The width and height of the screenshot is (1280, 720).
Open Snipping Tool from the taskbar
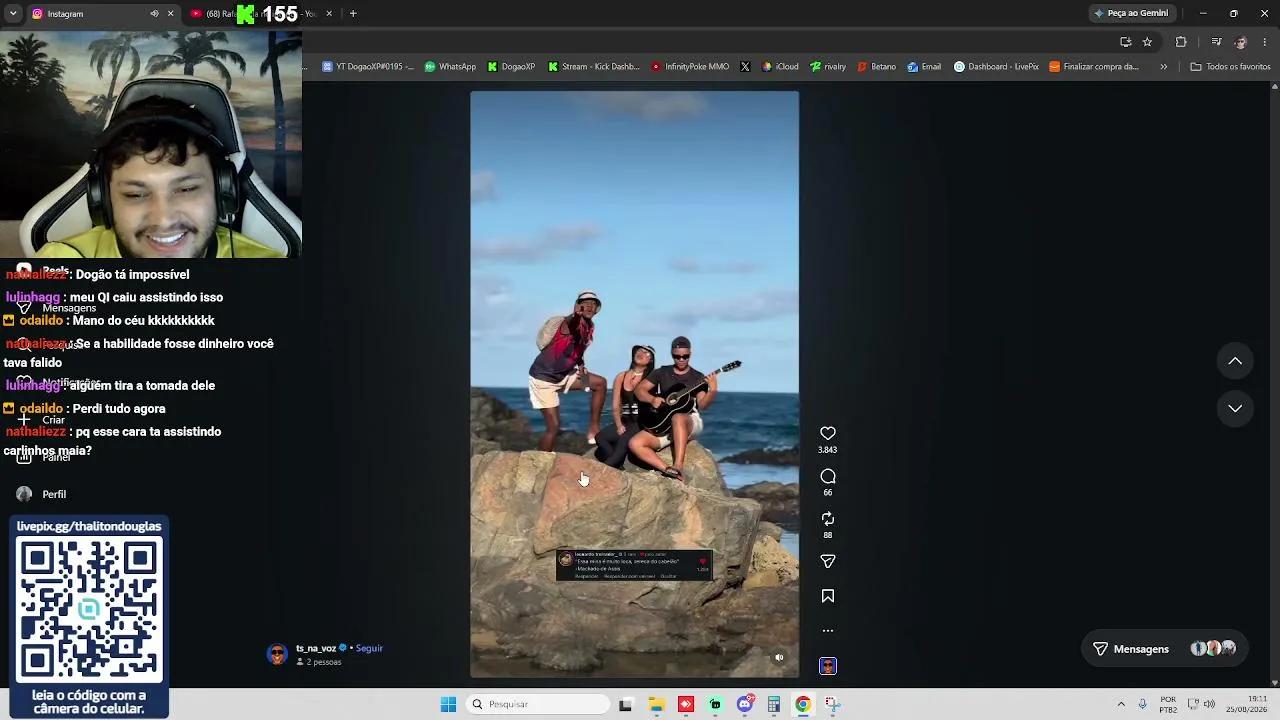tap(832, 704)
